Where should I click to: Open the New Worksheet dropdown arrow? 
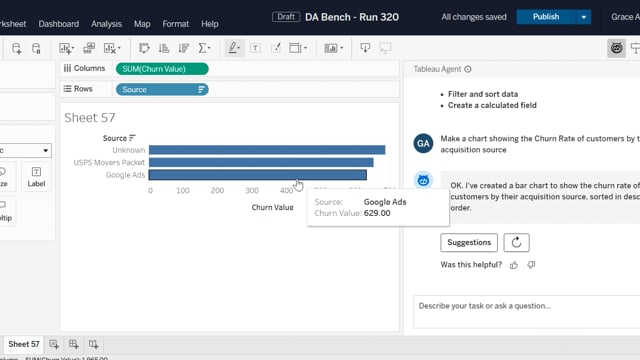pos(73,48)
